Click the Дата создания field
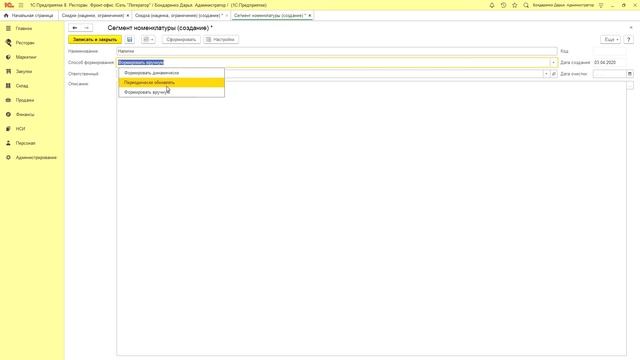640x360 pixels. point(609,62)
